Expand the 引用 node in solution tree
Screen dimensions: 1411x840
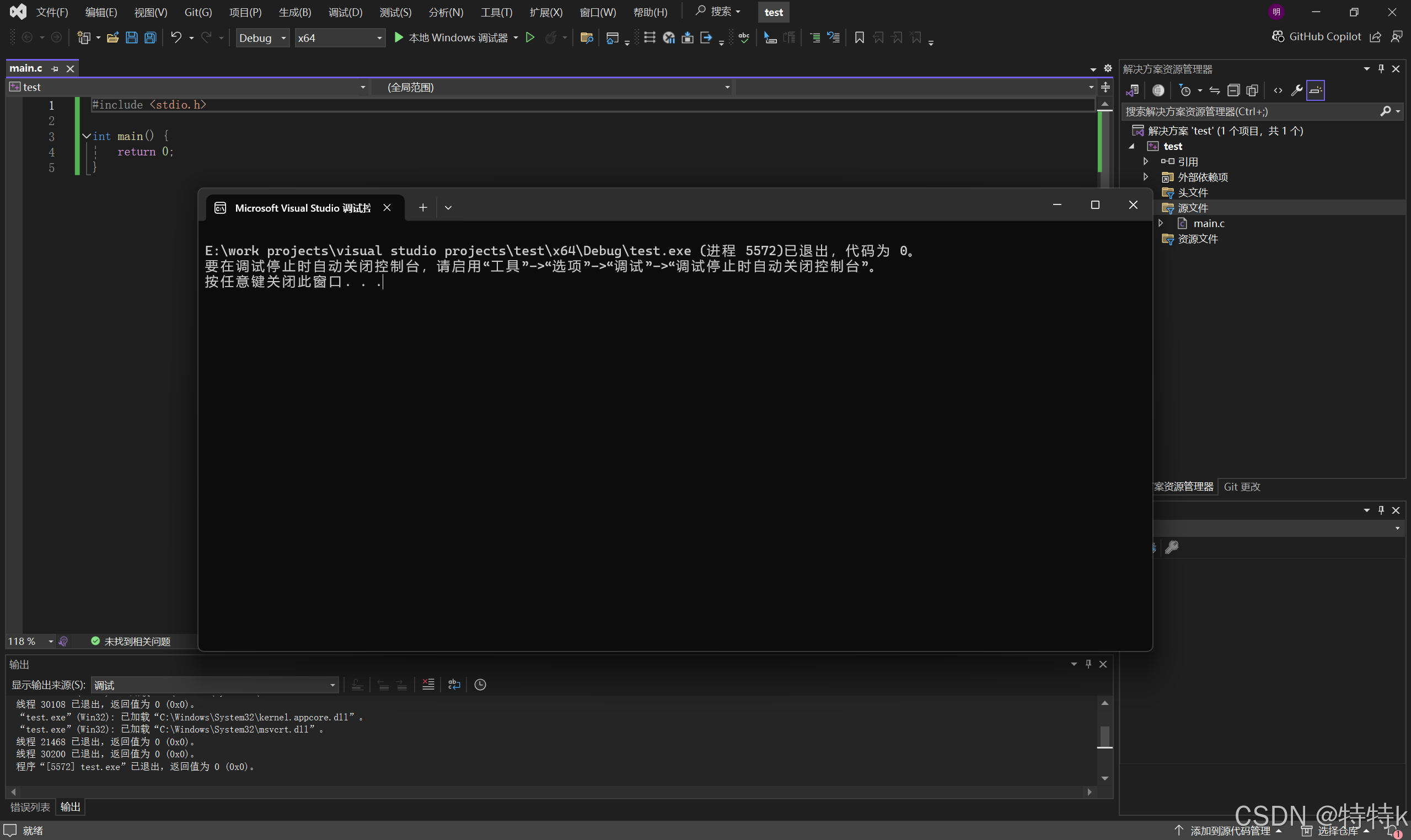(x=1145, y=162)
